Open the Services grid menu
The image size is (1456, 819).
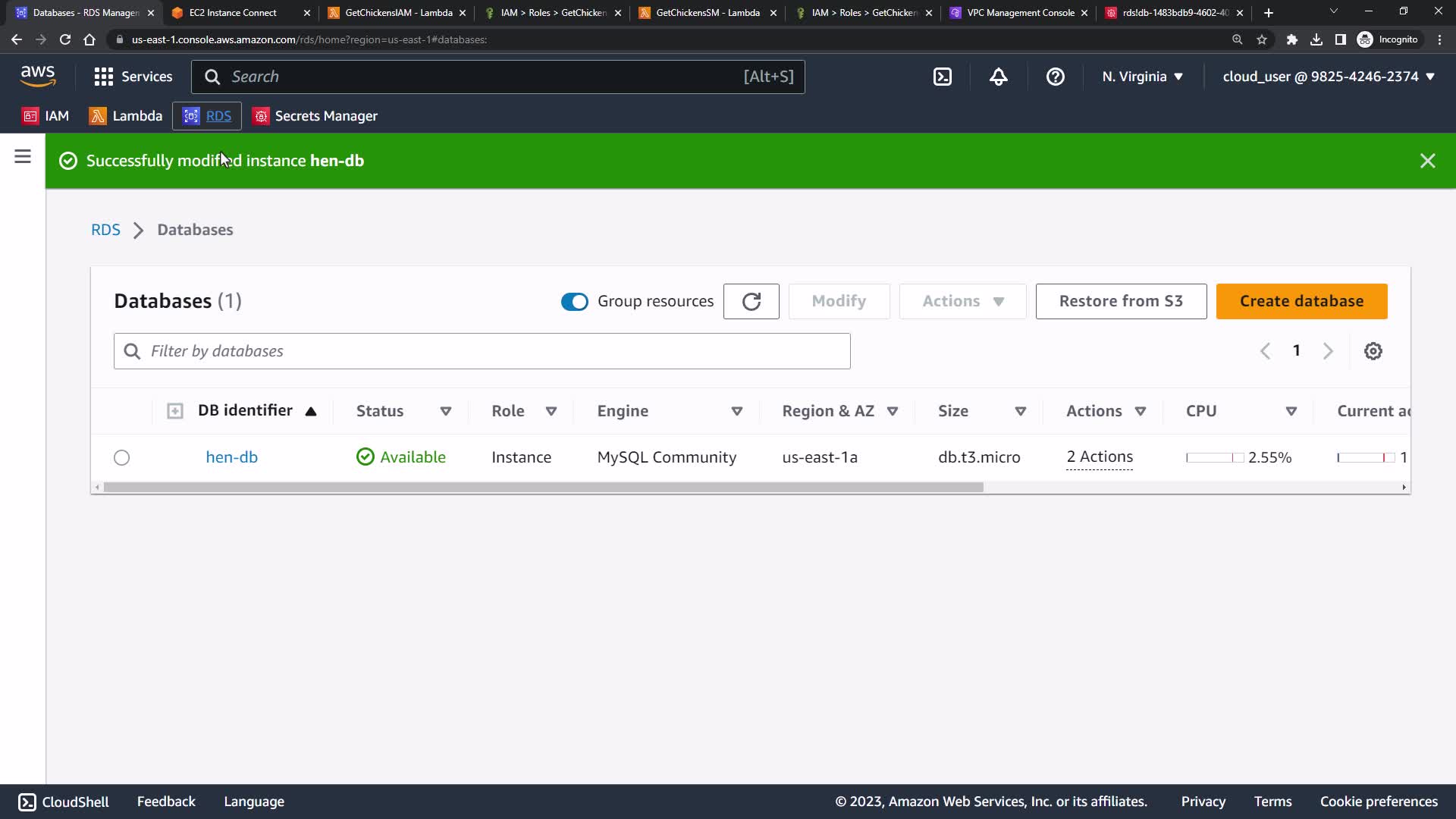click(133, 77)
